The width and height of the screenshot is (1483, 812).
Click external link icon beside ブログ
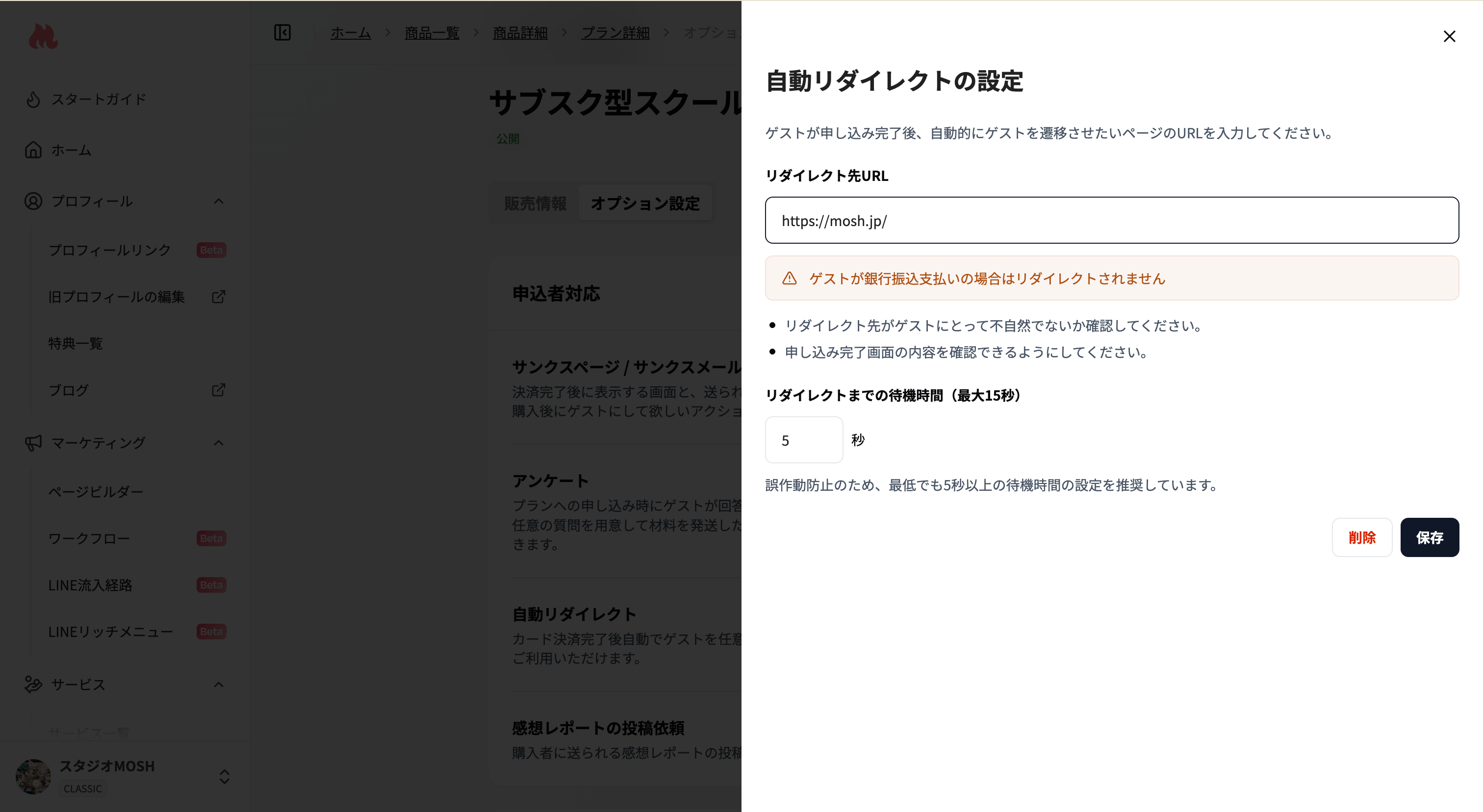[218, 390]
